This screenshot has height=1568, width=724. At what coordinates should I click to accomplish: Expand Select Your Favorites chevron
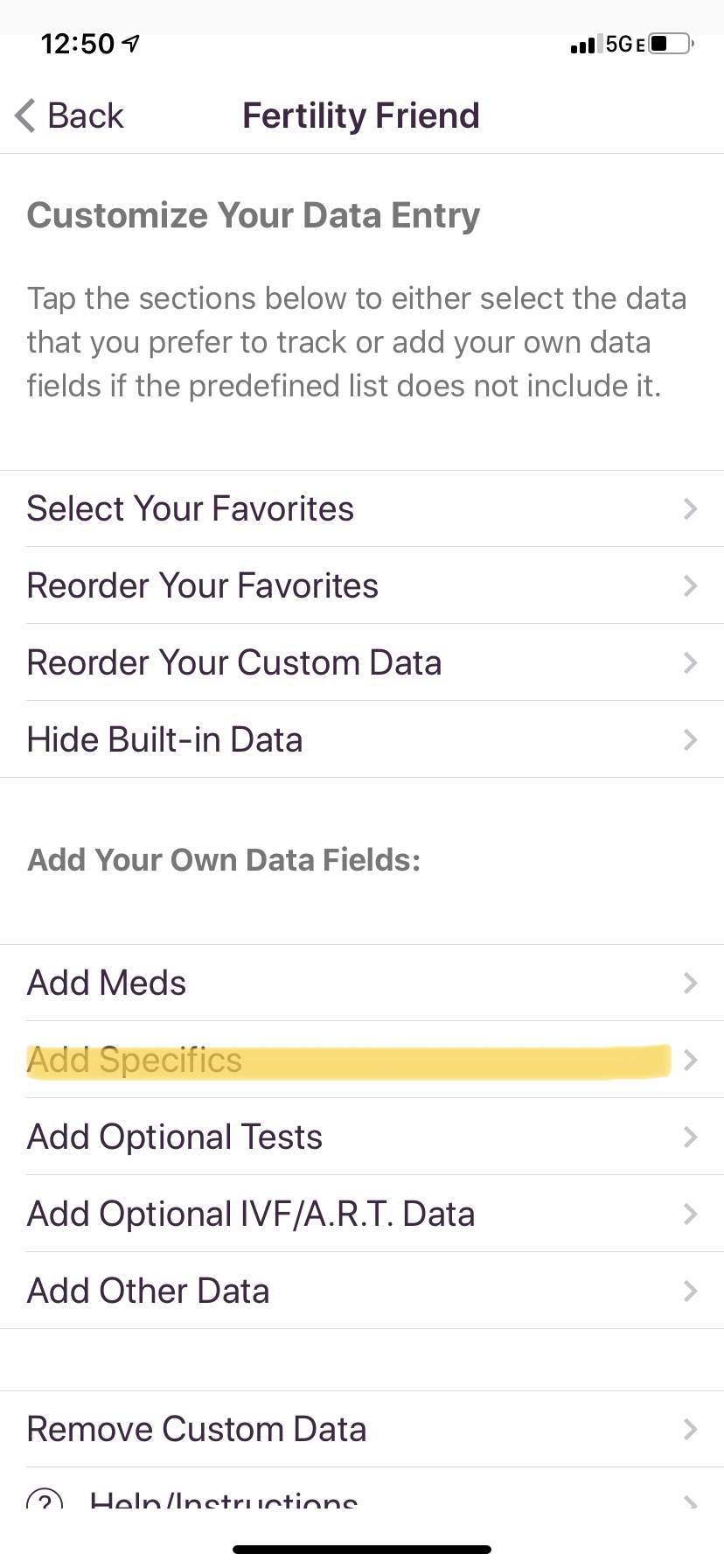tap(690, 508)
